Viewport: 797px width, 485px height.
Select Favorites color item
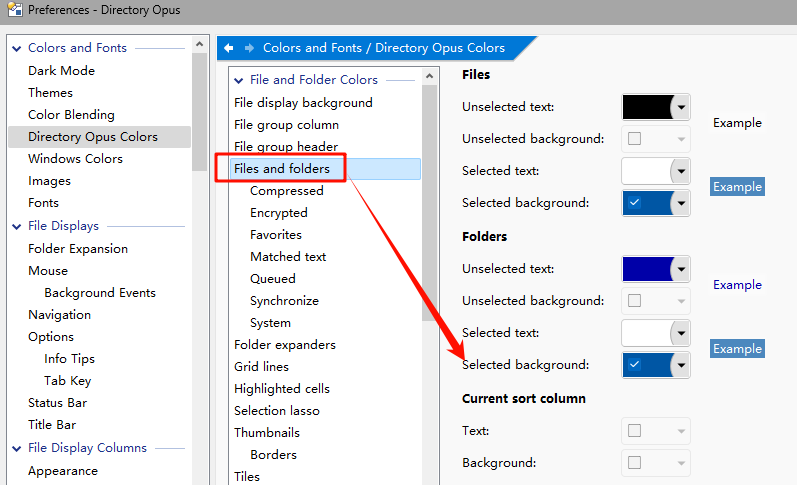point(276,234)
